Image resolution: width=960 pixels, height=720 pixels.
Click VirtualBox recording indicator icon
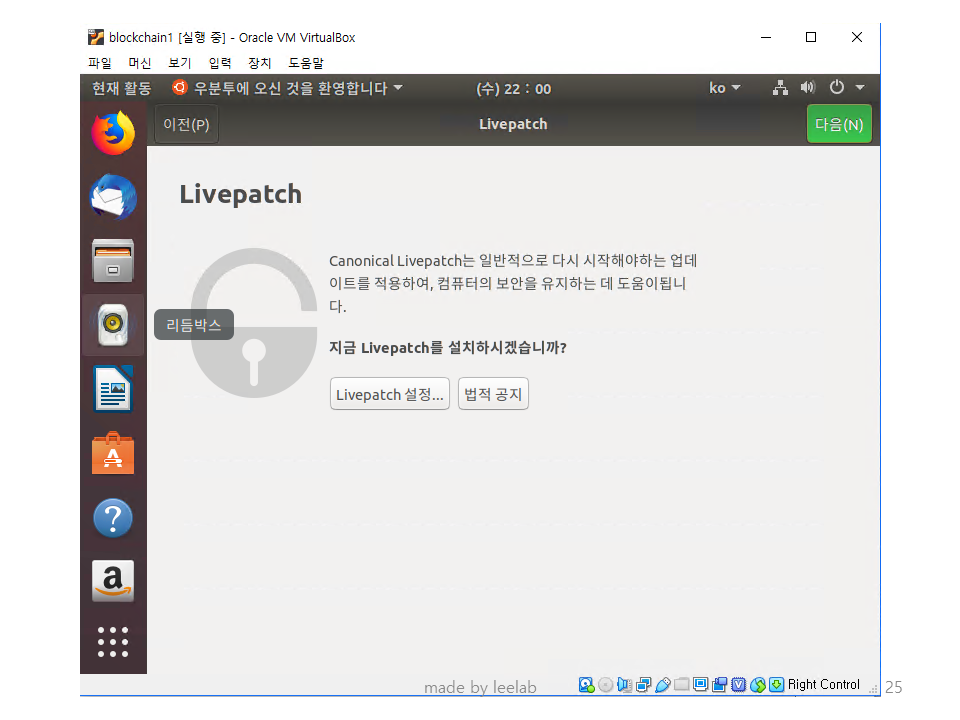click(719, 684)
